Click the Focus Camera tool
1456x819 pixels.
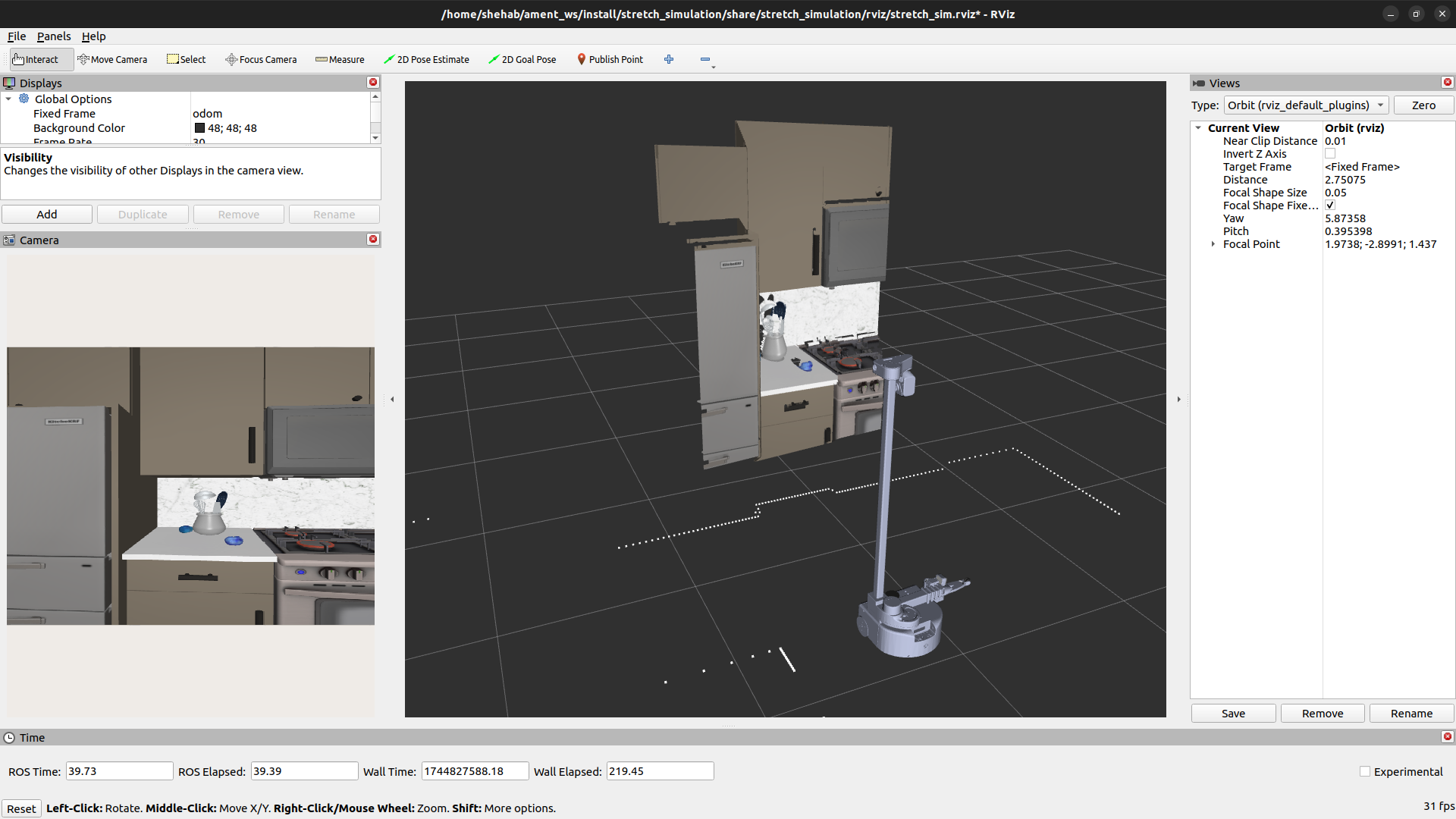(261, 59)
